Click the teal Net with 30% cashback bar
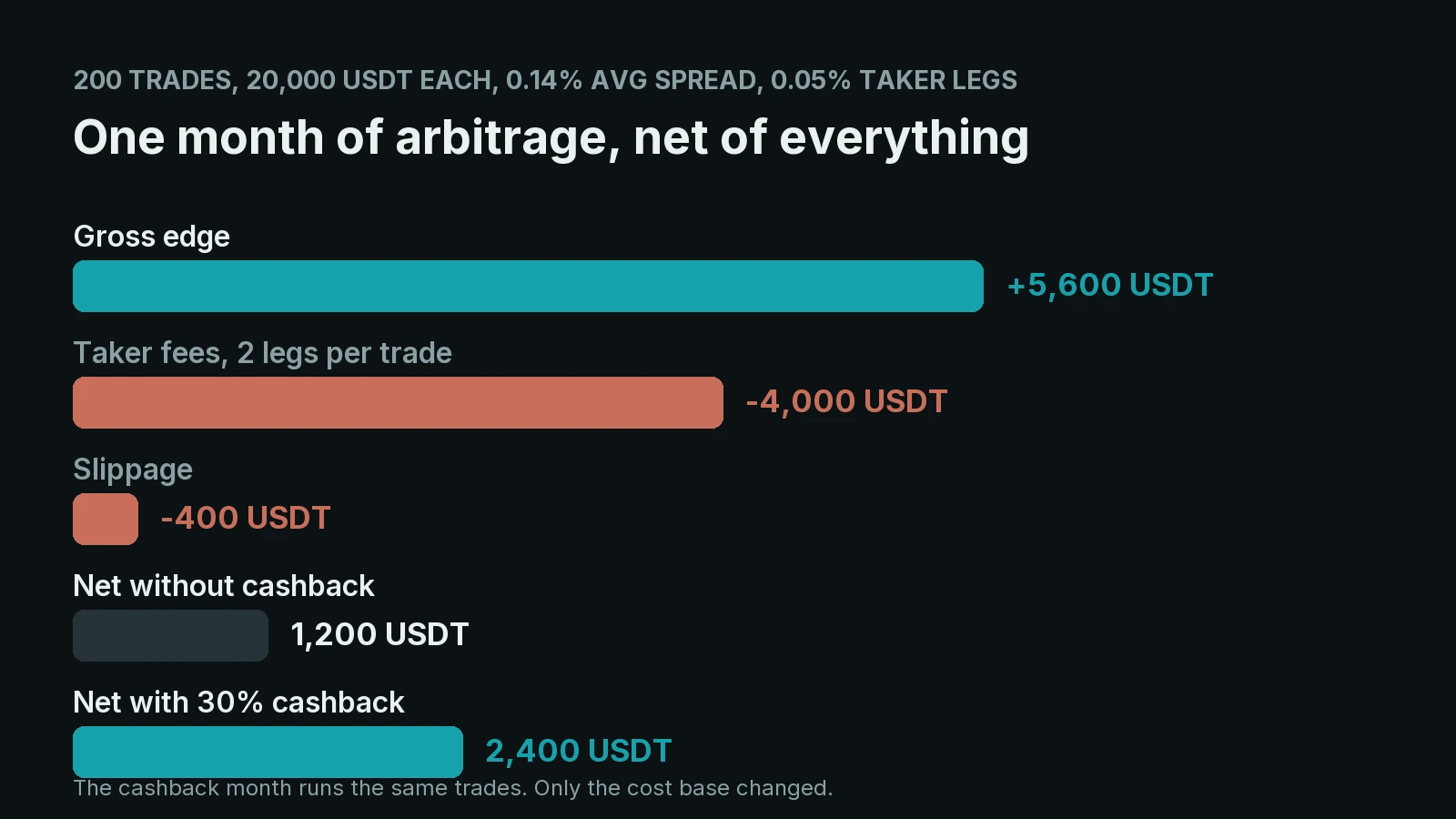The height and width of the screenshot is (819, 1456). [268, 752]
